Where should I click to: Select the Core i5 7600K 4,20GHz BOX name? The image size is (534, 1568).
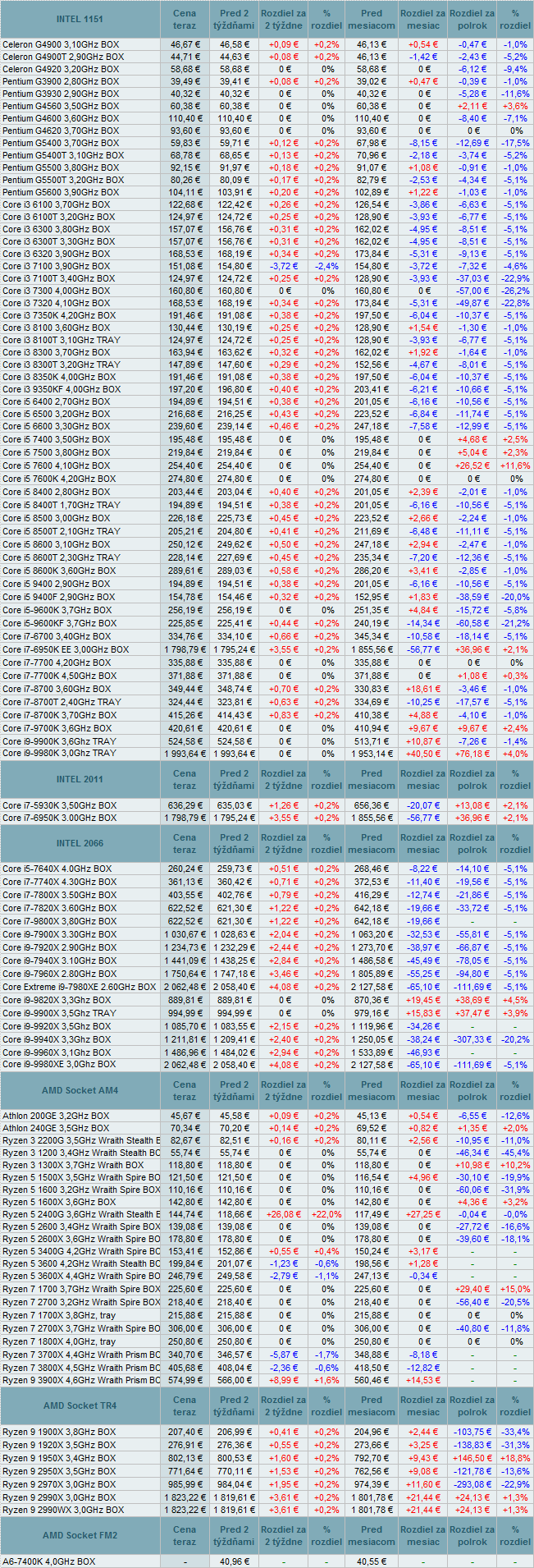coord(59,478)
